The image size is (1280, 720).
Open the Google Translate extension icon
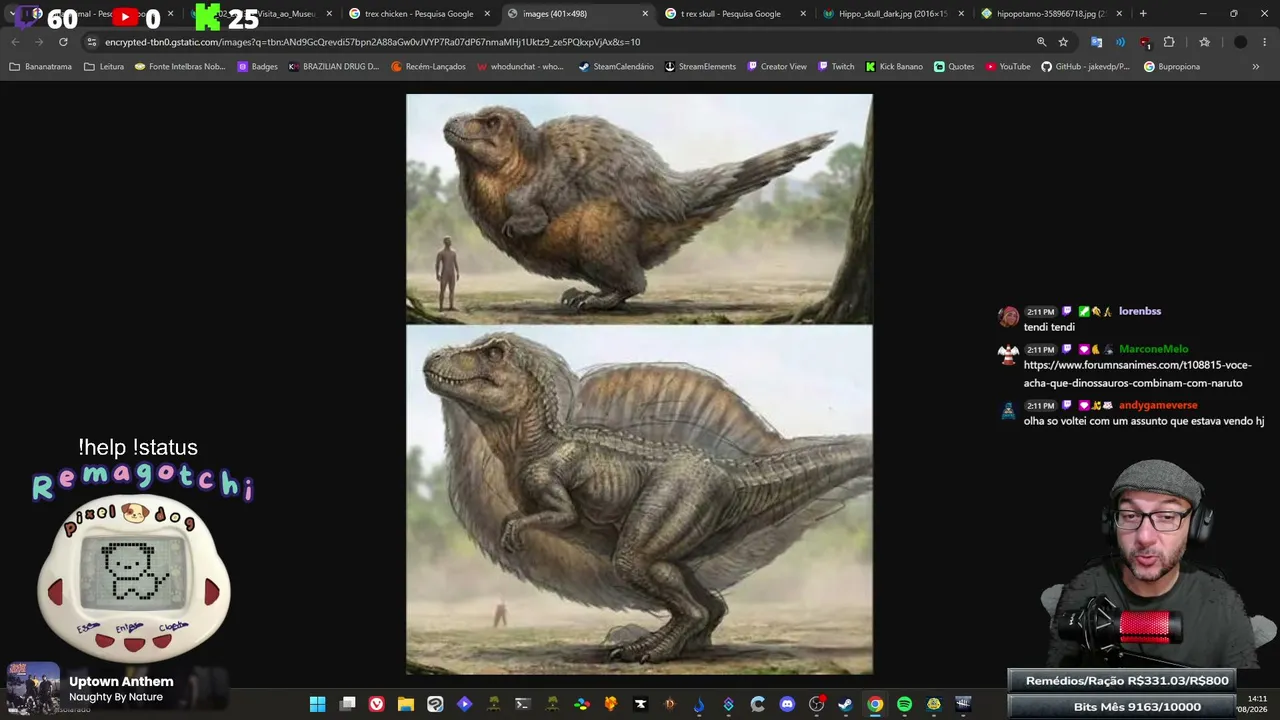[1096, 42]
